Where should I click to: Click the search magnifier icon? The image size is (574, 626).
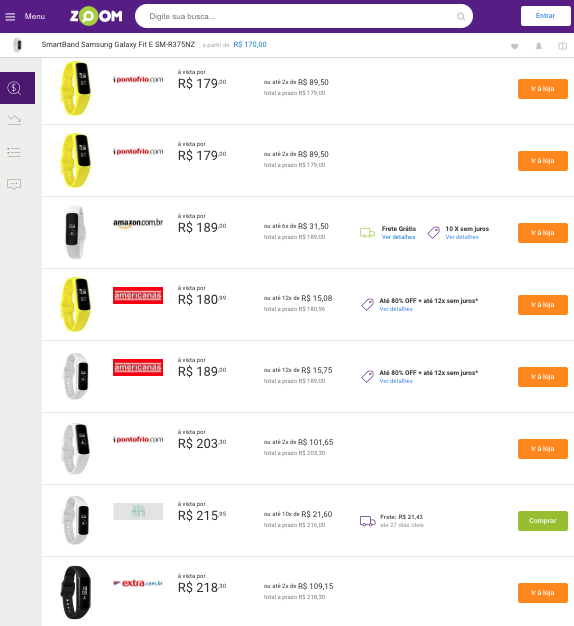pyautogui.click(x=461, y=16)
